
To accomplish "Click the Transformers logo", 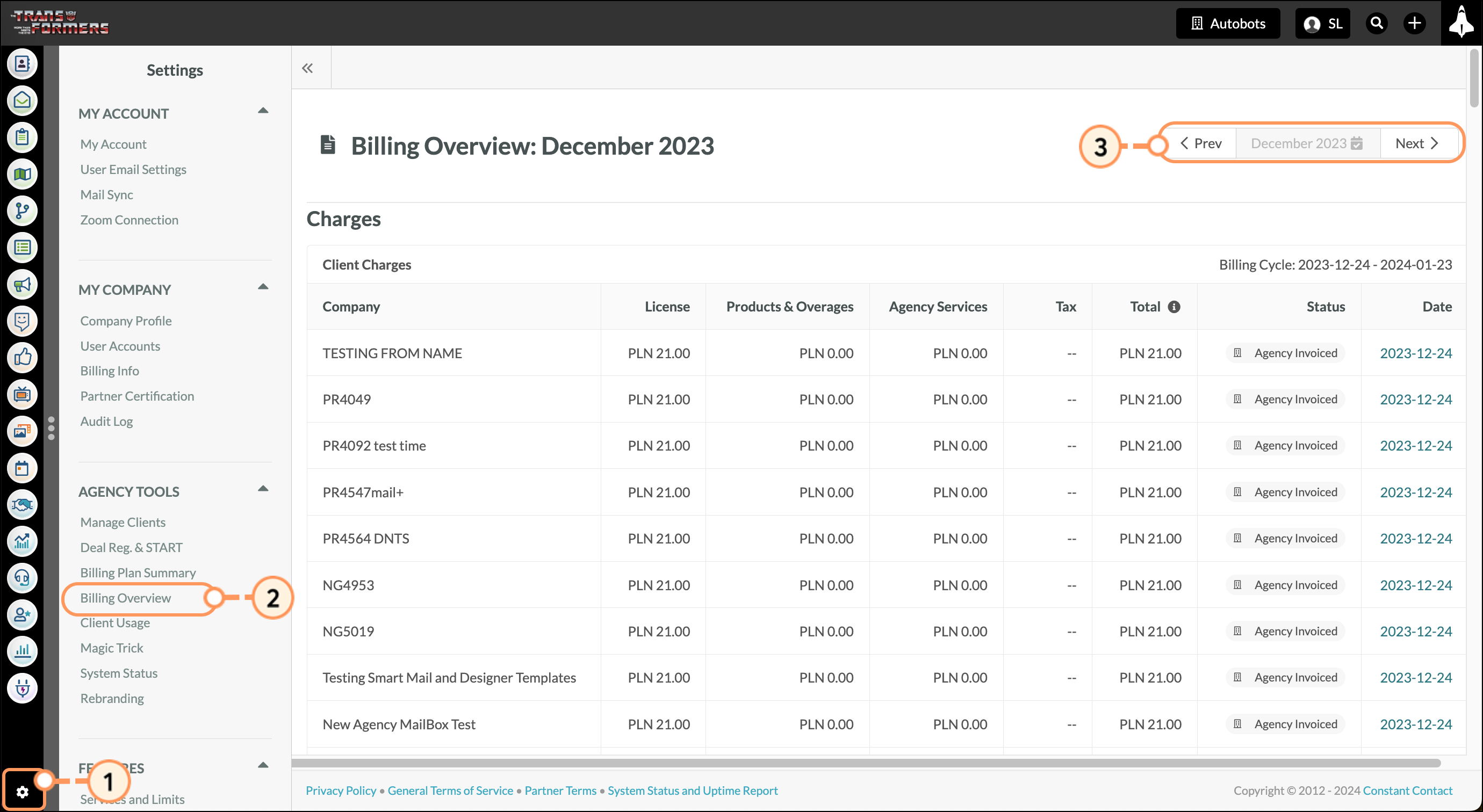I will [x=60, y=23].
